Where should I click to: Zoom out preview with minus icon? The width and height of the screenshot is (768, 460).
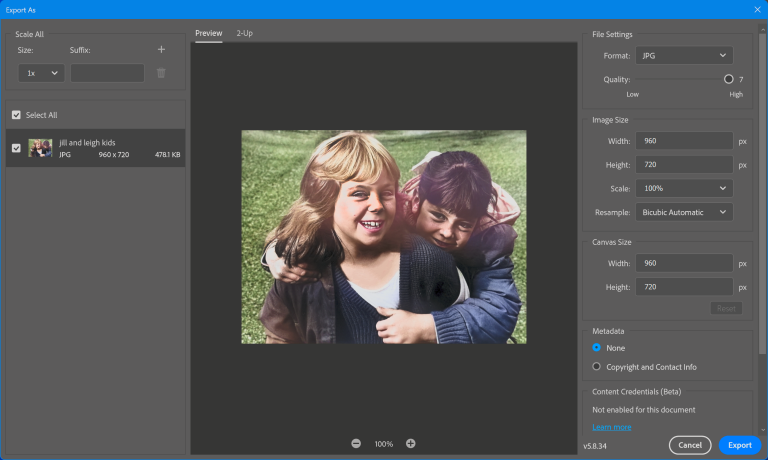pos(356,443)
